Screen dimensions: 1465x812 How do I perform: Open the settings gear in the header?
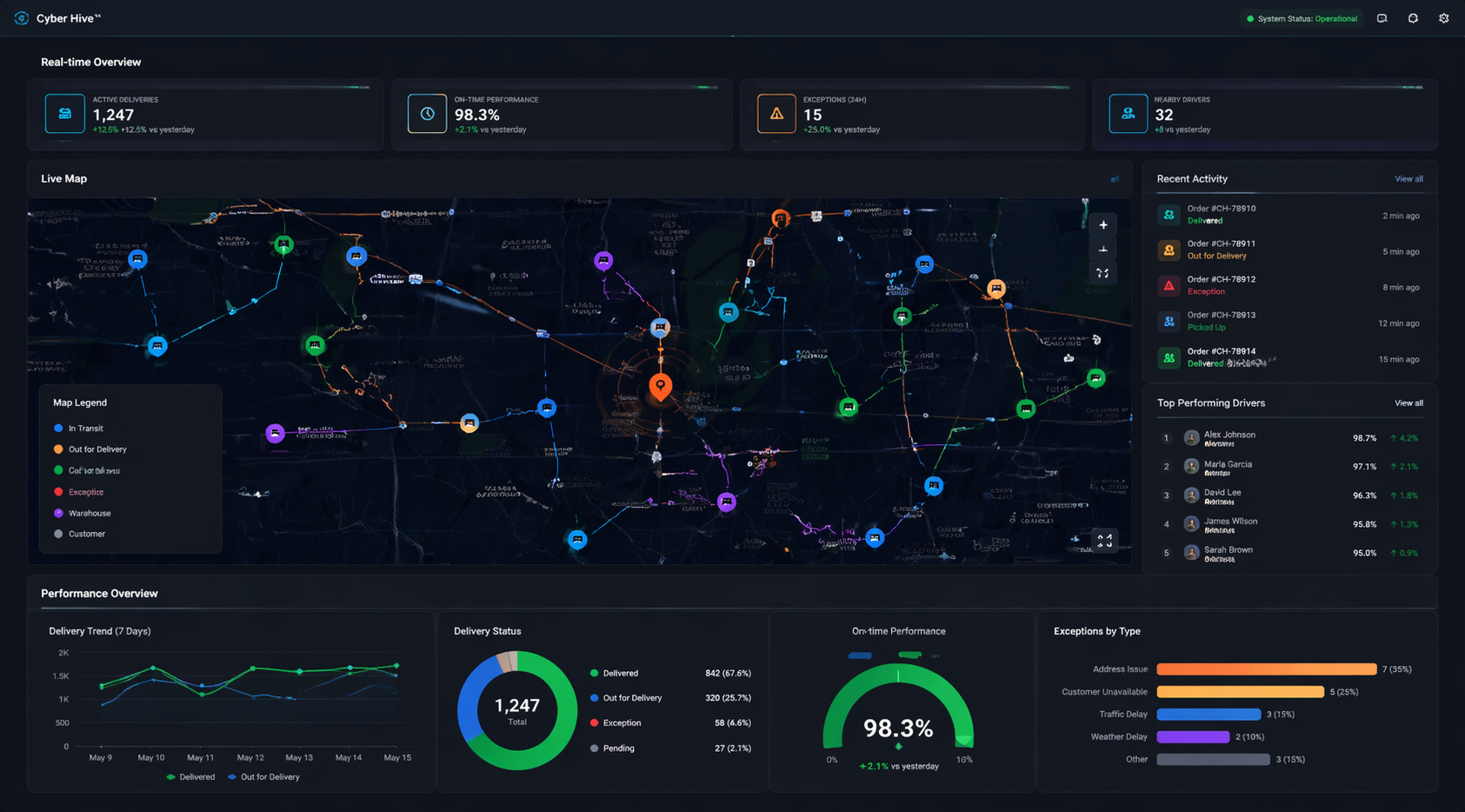click(1443, 18)
